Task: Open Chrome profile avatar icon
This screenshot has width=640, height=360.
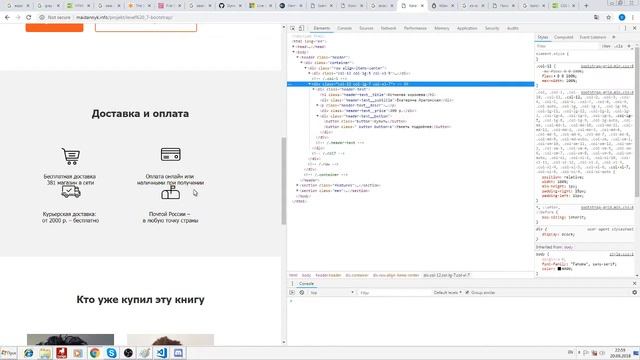Action: 622,18
